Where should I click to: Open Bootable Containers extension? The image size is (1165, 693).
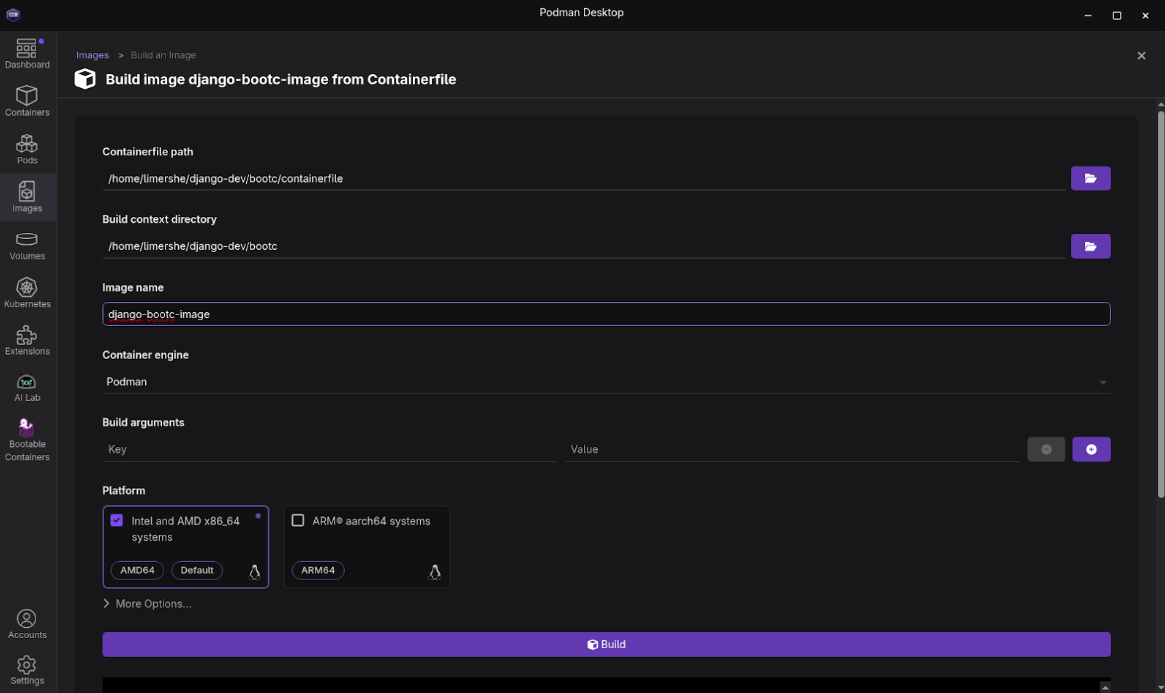pos(27,439)
